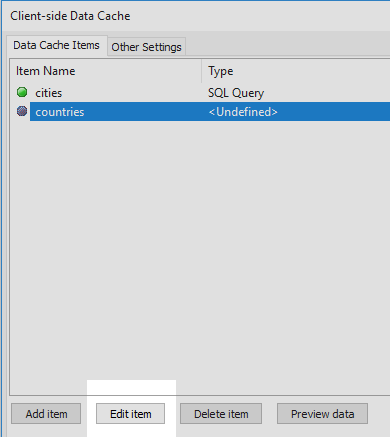Click the green status icon beside cities

coord(22,92)
